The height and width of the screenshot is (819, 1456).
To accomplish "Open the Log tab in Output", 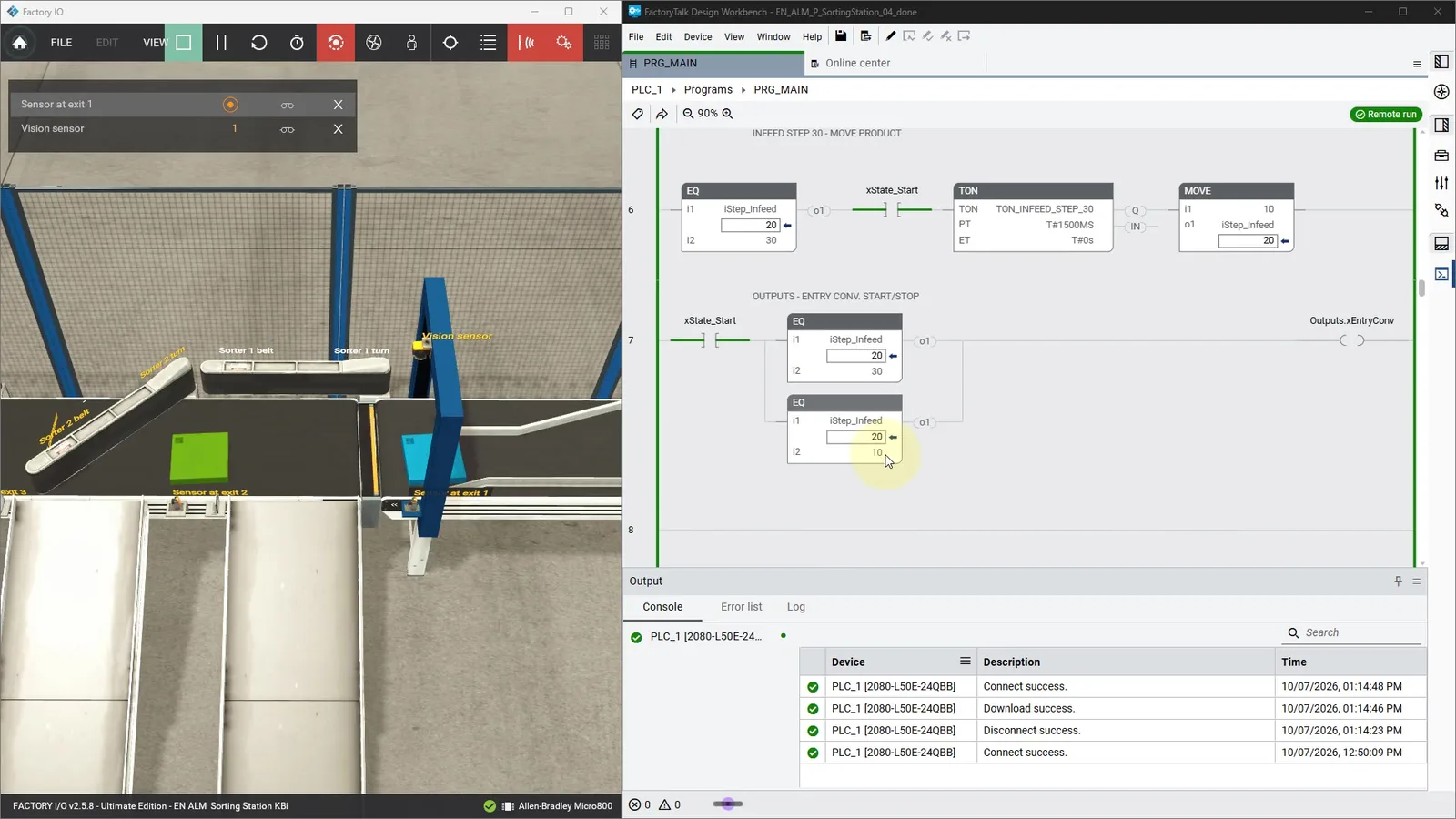I will tap(796, 607).
